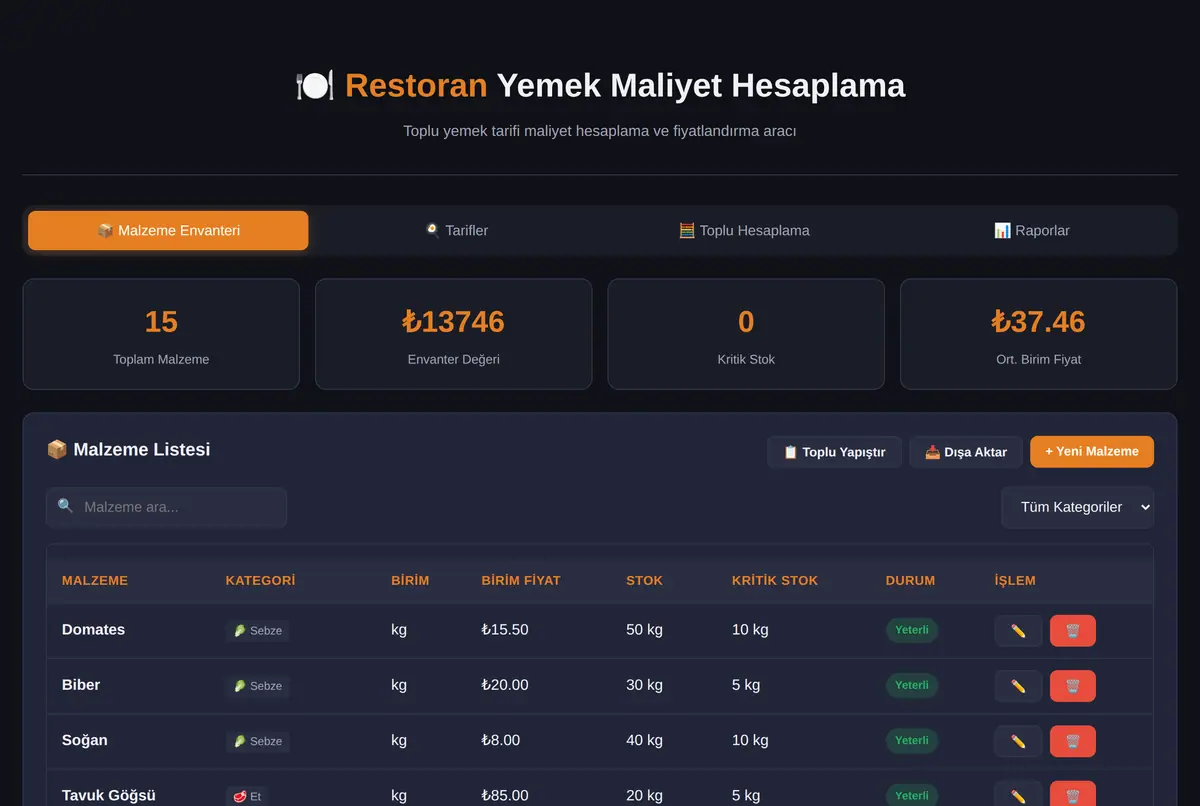Click the Toplam Malzeme stat card
Image resolution: width=1200 pixels, height=806 pixels.
point(161,334)
